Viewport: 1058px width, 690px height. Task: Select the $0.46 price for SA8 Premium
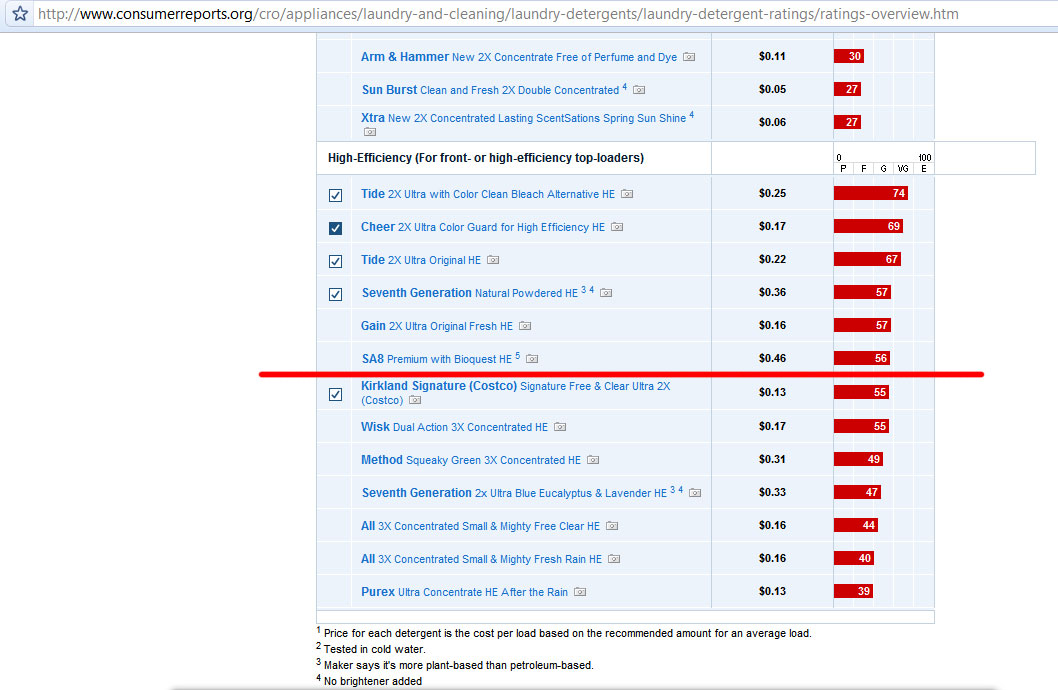pos(773,359)
